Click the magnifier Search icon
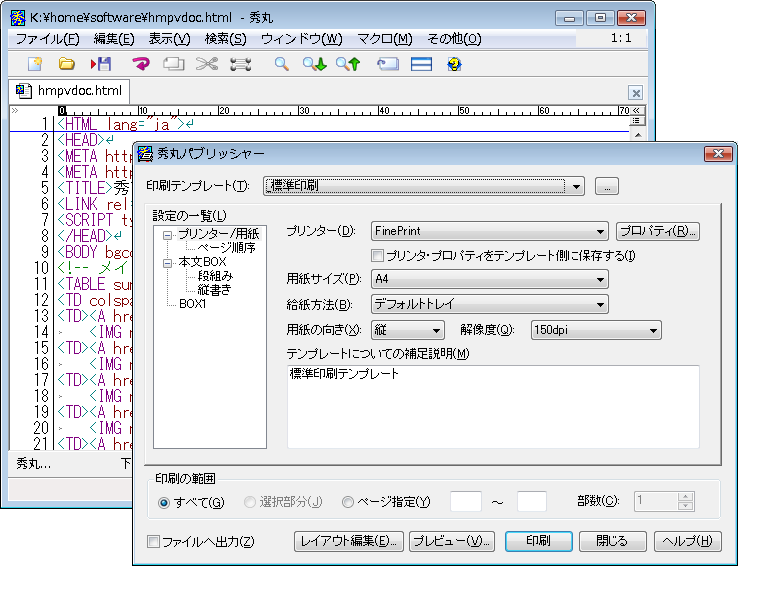The height and width of the screenshot is (601, 764). click(x=281, y=64)
